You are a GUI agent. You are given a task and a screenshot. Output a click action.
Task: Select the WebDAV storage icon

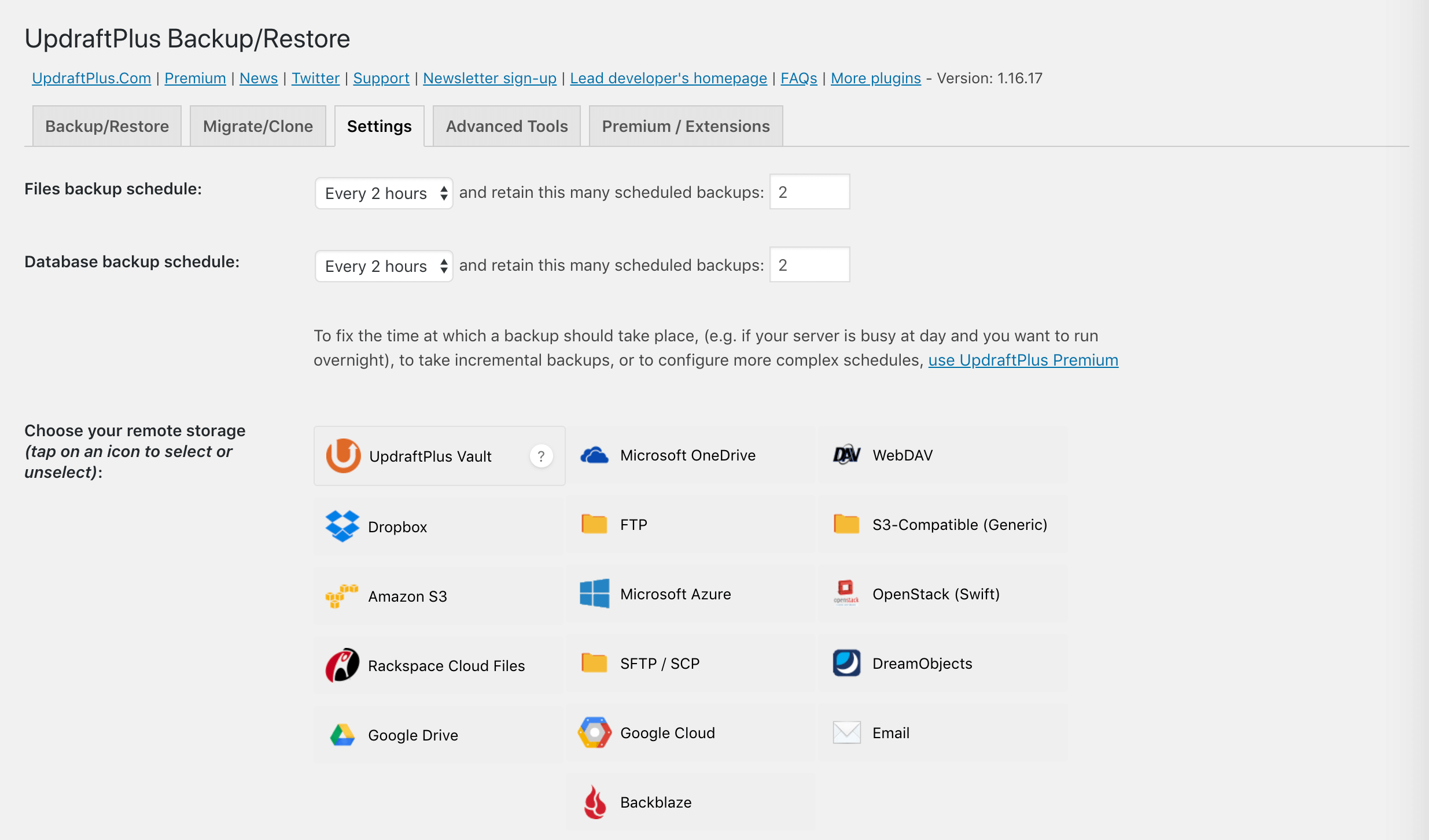pos(846,455)
